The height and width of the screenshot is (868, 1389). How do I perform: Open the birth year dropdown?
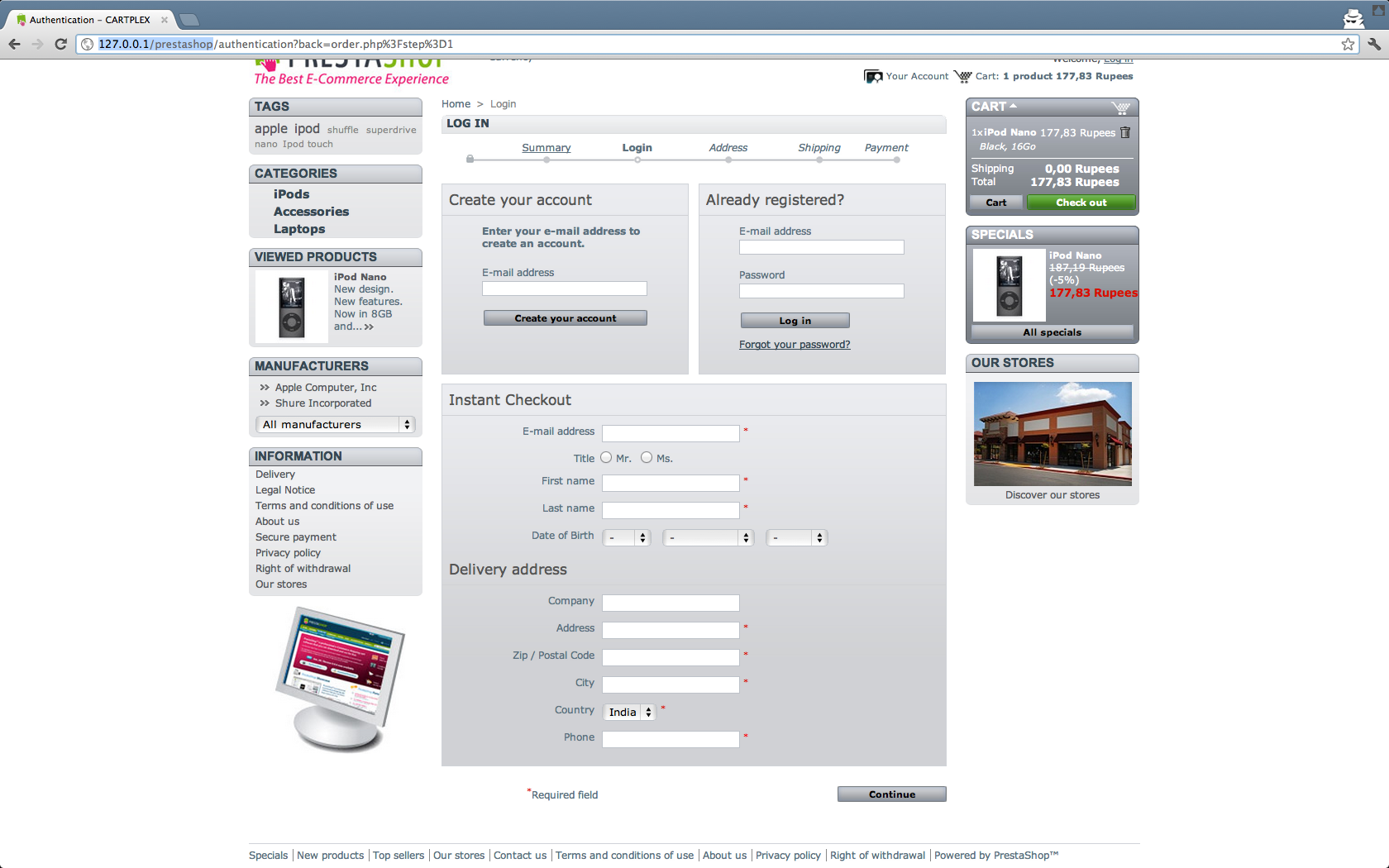point(796,537)
